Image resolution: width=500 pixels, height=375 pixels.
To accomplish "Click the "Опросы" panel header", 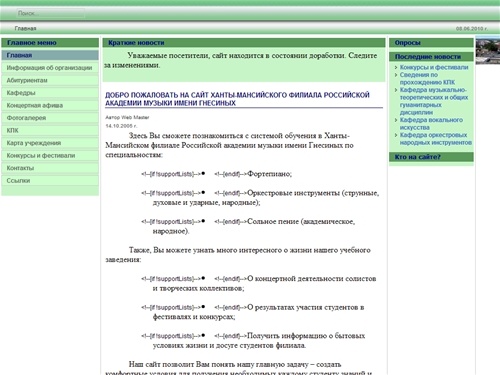I will coord(431,43).
